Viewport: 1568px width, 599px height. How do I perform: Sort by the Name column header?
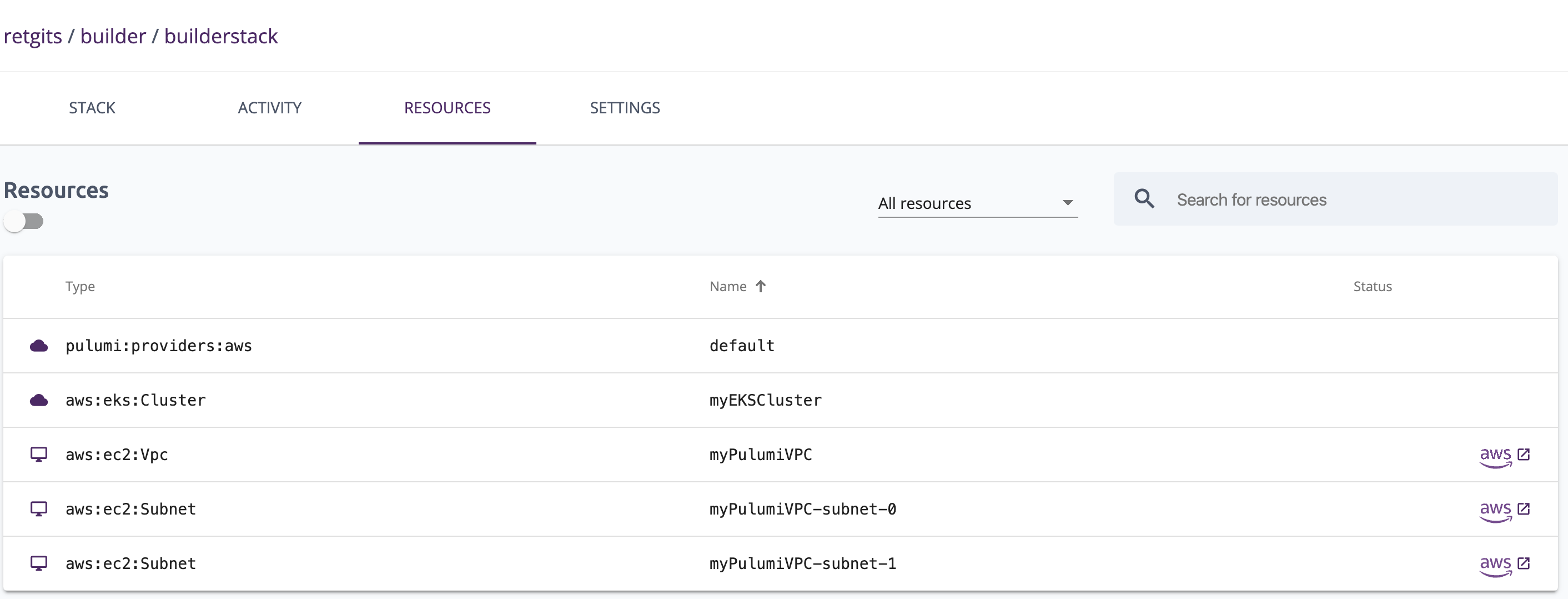(x=728, y=286)
